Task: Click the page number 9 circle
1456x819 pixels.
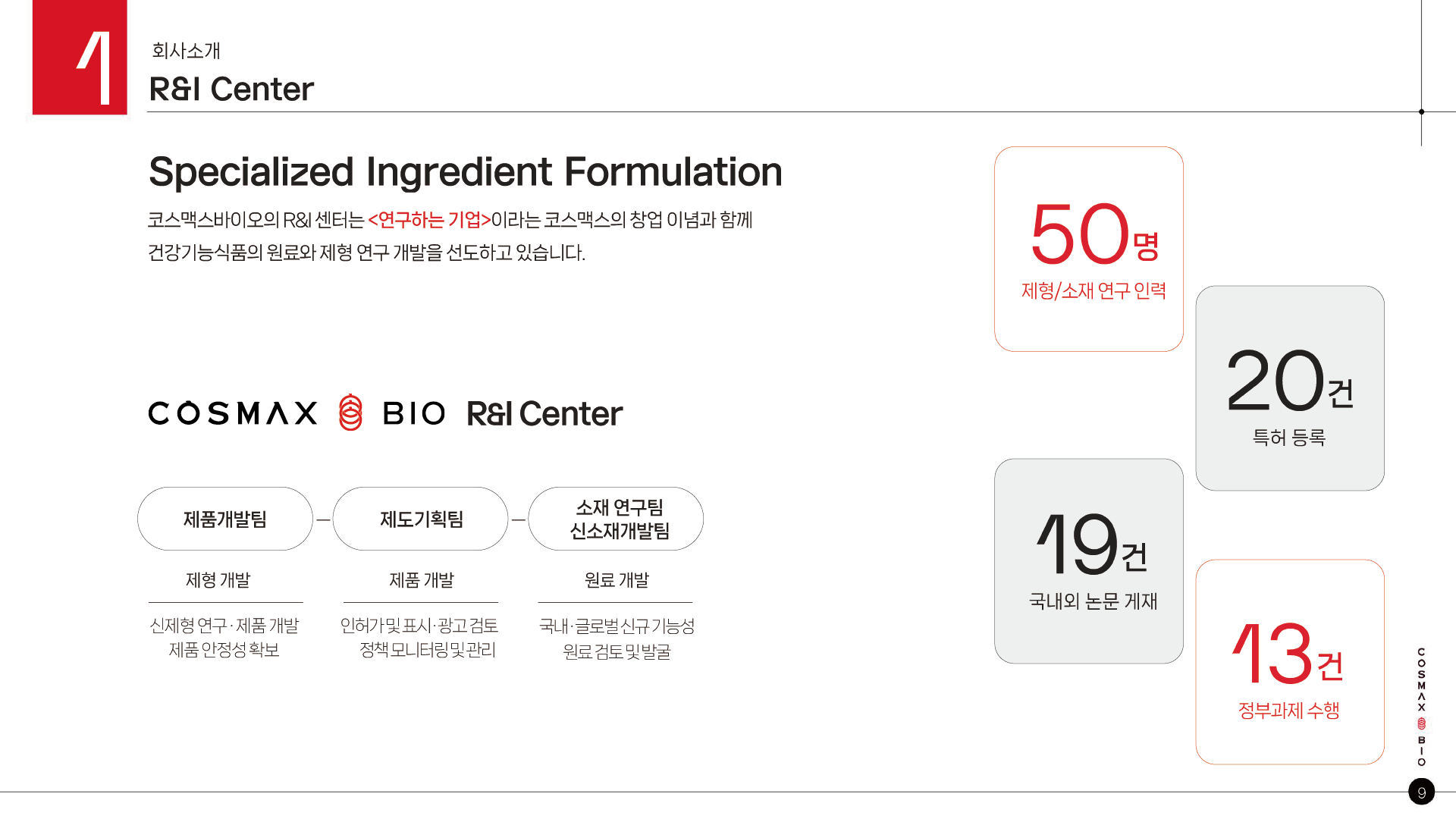Action: pyautogui.click(x=1421, y=792)
